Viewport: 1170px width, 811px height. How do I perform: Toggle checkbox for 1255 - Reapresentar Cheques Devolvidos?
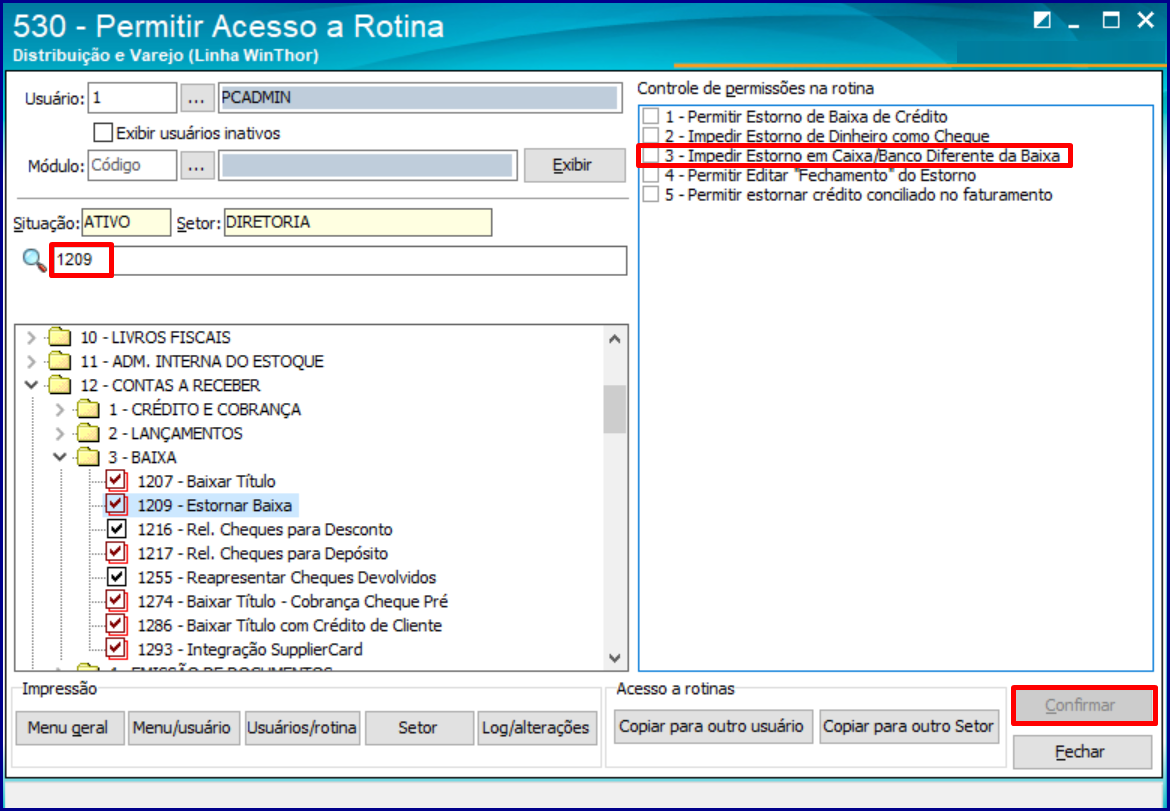[116, 577]
